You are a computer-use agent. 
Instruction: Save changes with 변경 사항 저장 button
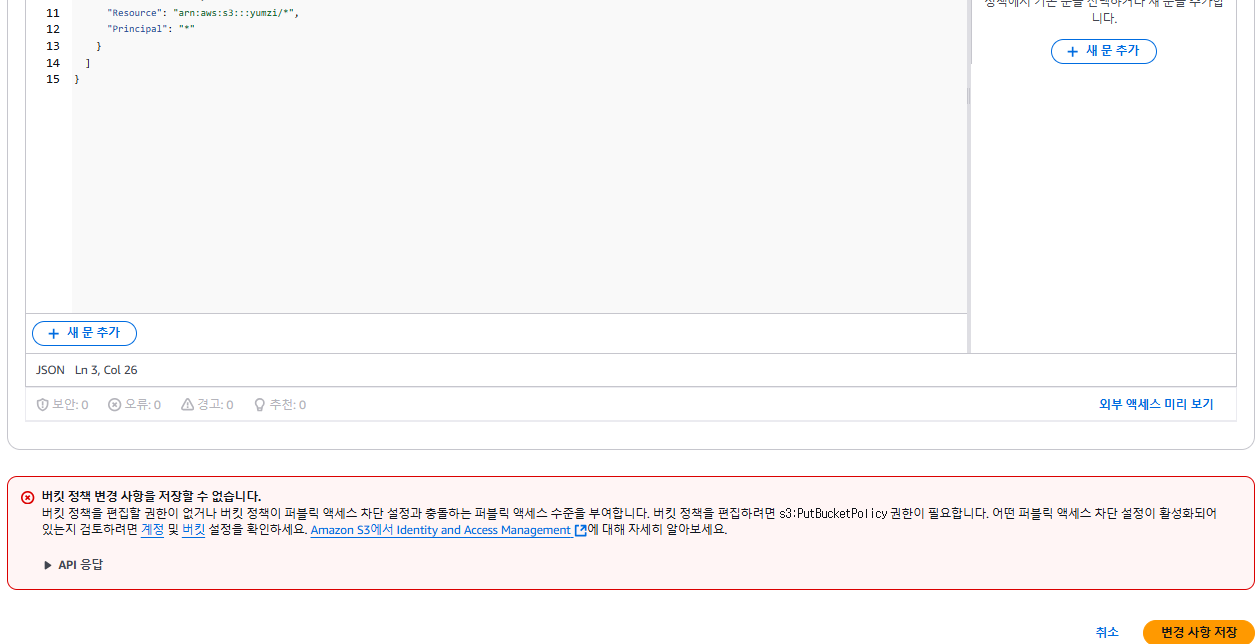pyautogui.click(x=1198, y=632)
